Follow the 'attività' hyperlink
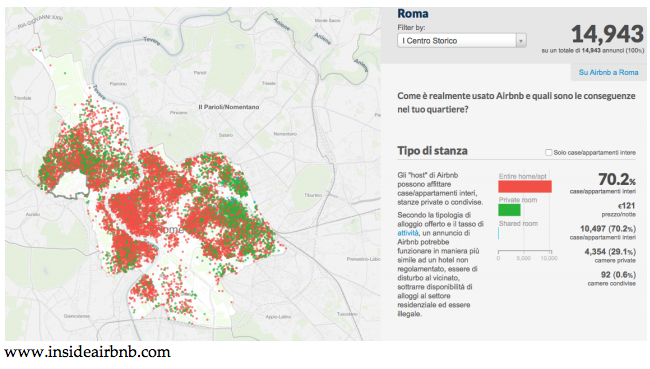 407,233
